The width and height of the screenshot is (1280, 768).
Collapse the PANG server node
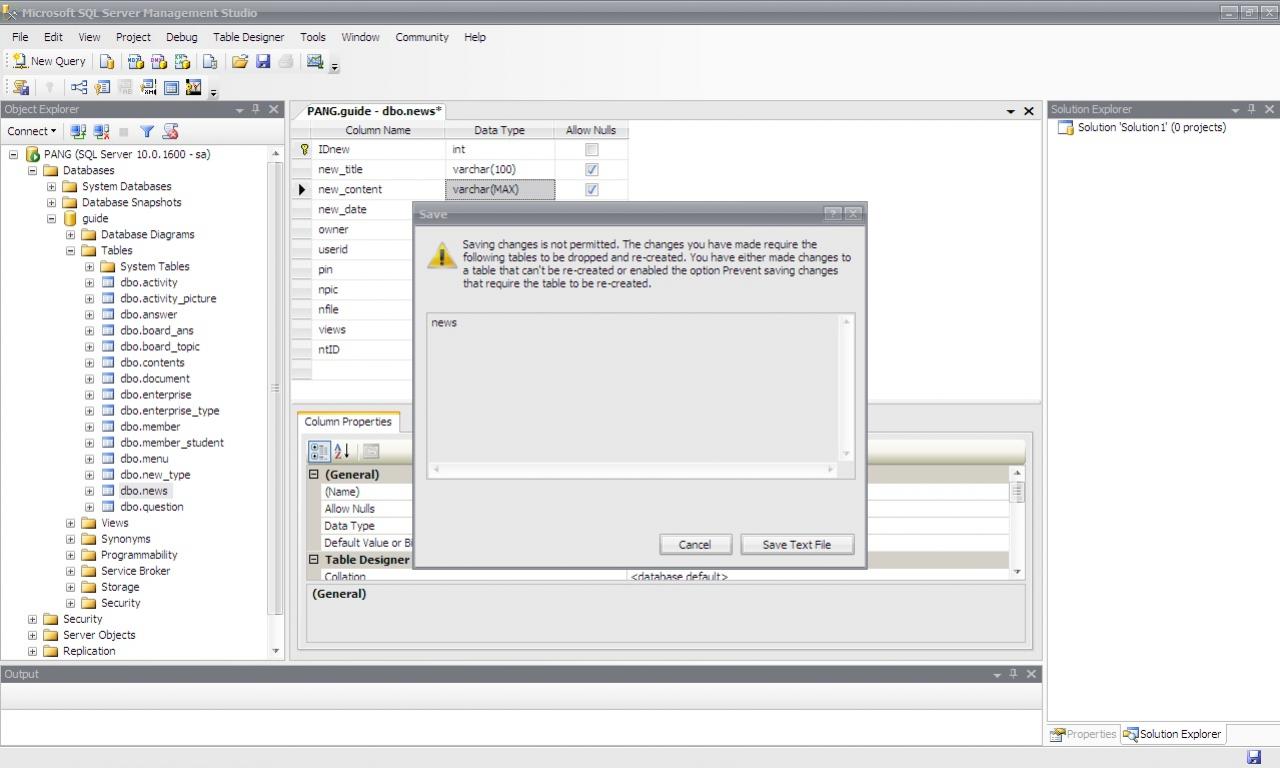[x=14, y=154]
